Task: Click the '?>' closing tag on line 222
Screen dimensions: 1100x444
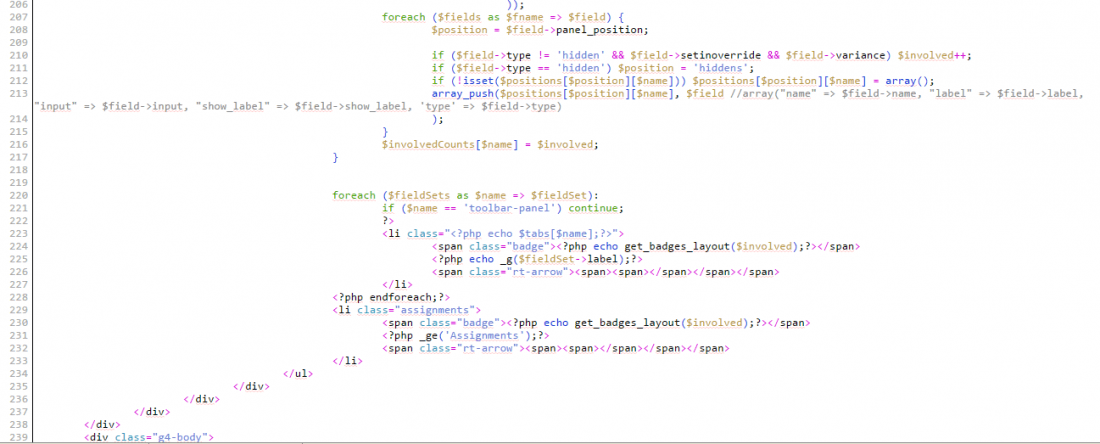Action: 388,221
